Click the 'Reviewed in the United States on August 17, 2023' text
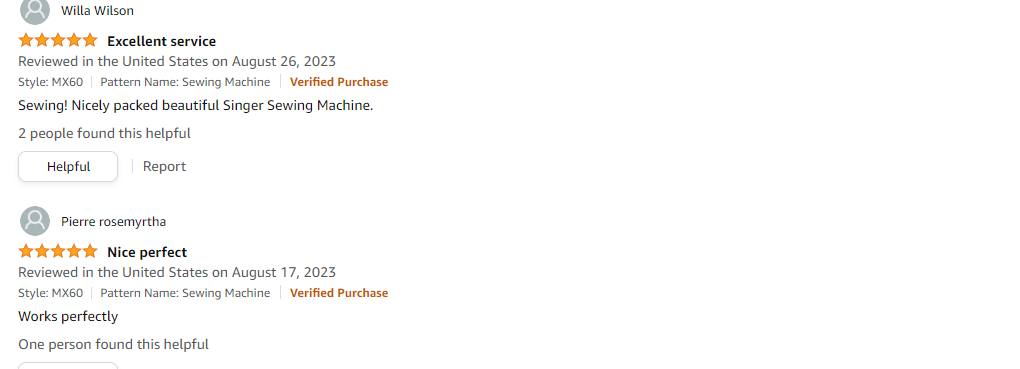 [177, 273]
